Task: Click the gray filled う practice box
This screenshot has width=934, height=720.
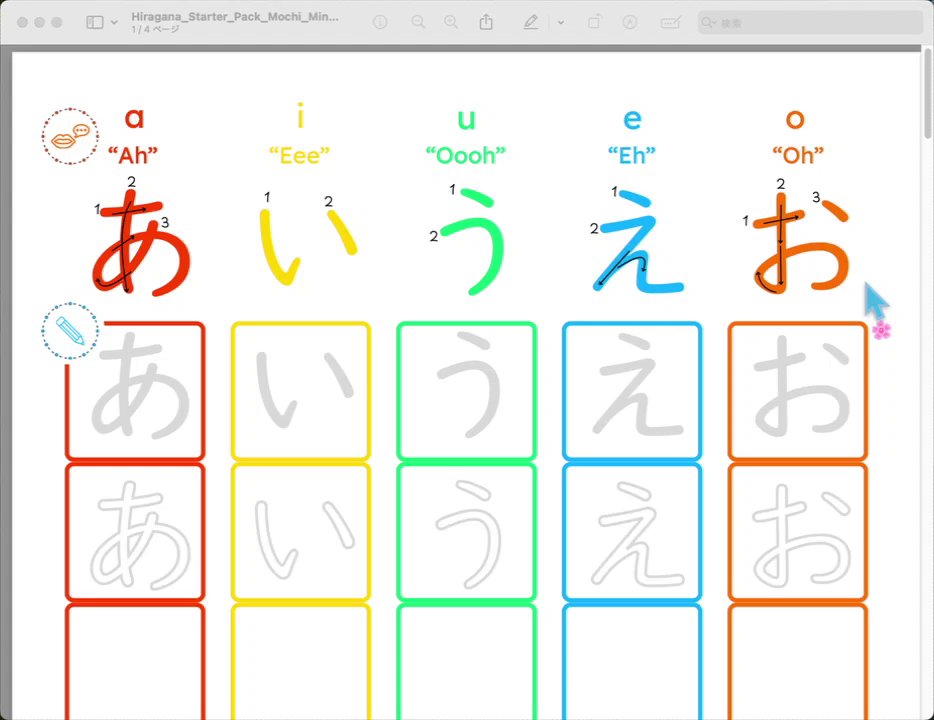Action: [466, 391]
